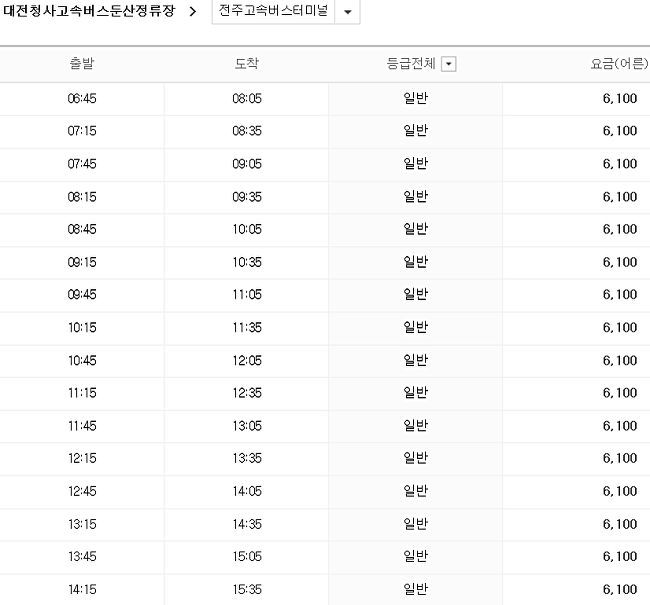Select the 11:15 departure time
This screenshot has width=650, height=605.
click(82, 393)
